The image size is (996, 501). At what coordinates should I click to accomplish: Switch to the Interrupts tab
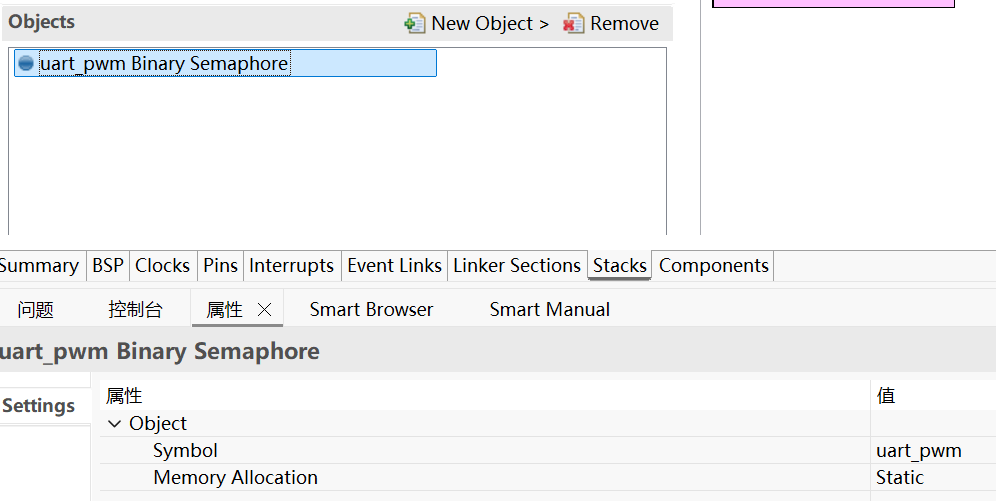pos(291,266)
